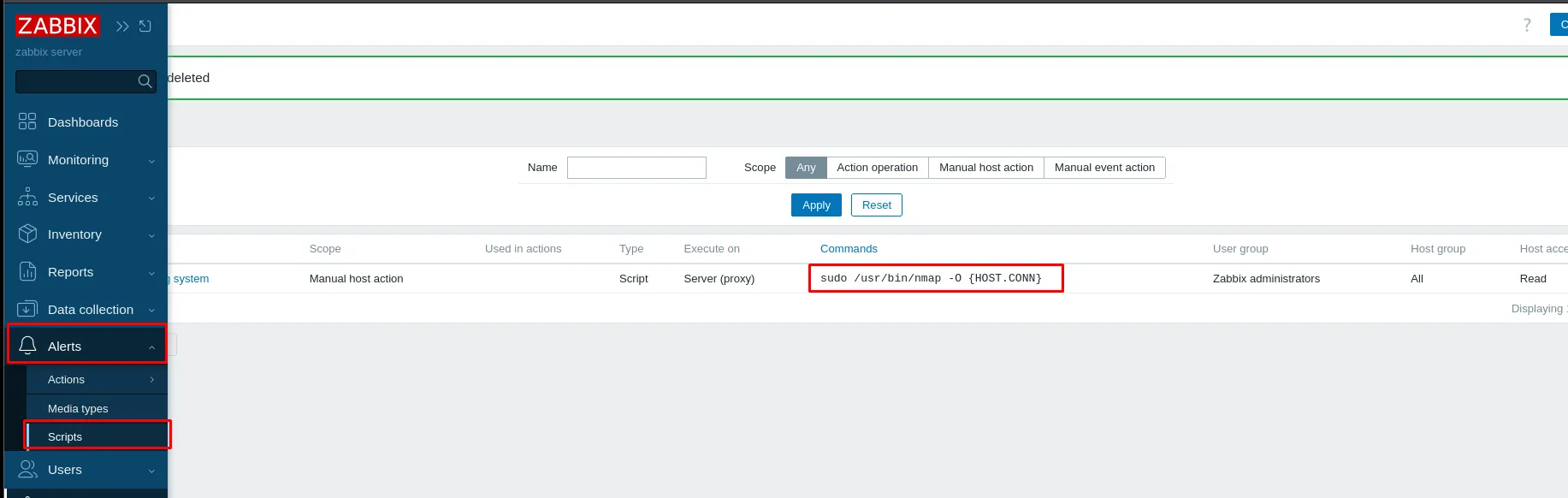
Task: Expand the Monitoring menu chevron
Action: point(151,161)
